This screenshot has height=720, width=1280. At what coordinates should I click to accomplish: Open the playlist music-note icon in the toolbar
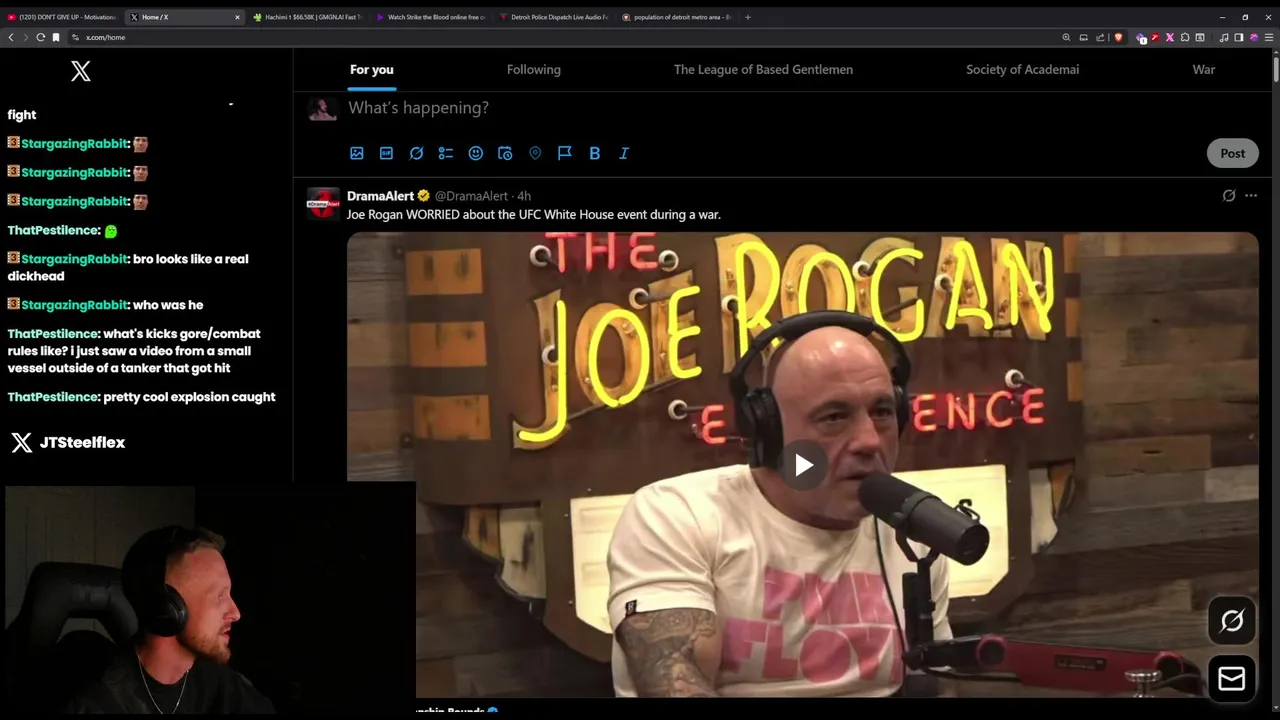tap(1224, 37)
